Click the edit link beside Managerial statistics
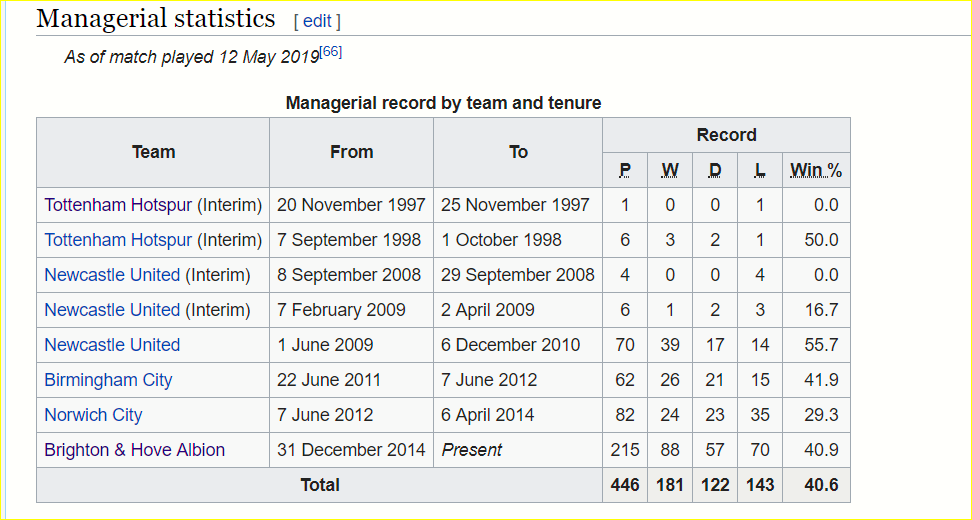The image size is (972, 520). coord(317,22)
